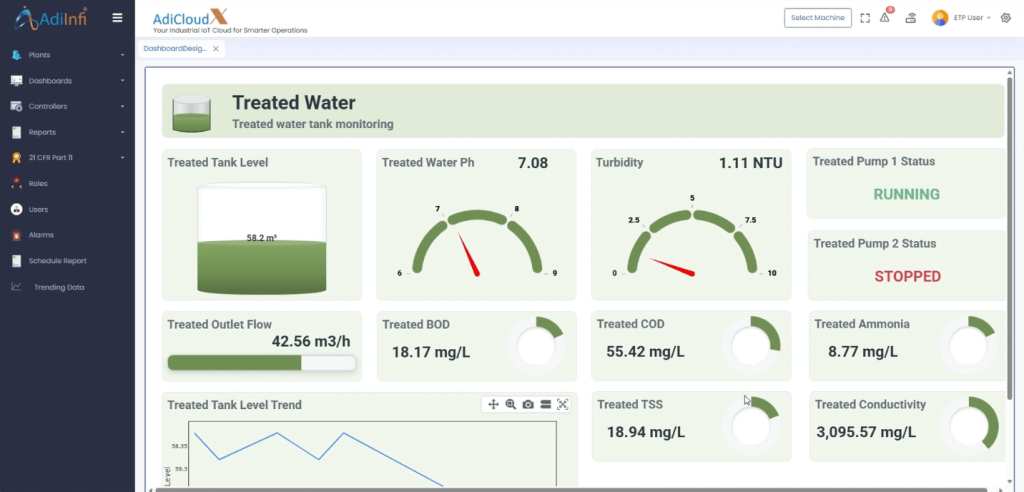Click the 58.2 m³ tank level label
The image size is (1024, 492).
[261, 238]
